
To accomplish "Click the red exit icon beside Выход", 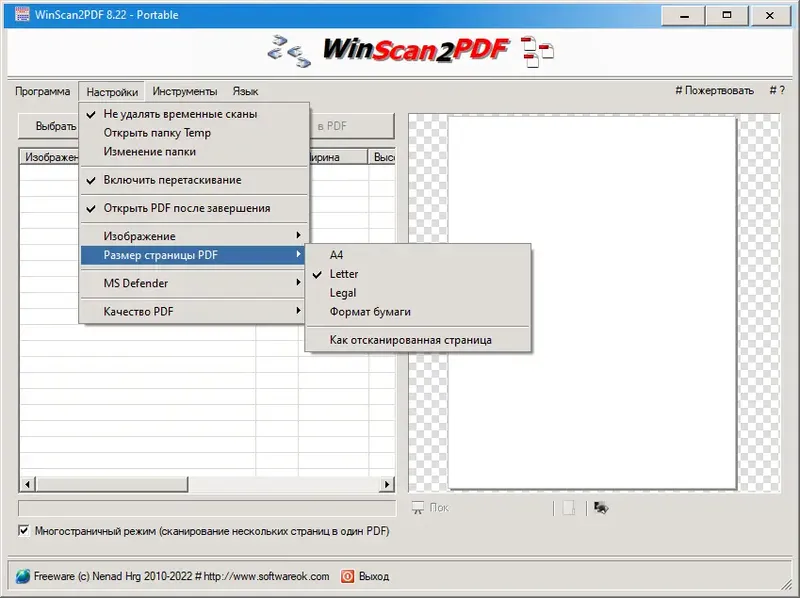I will (x=347, y=576).
